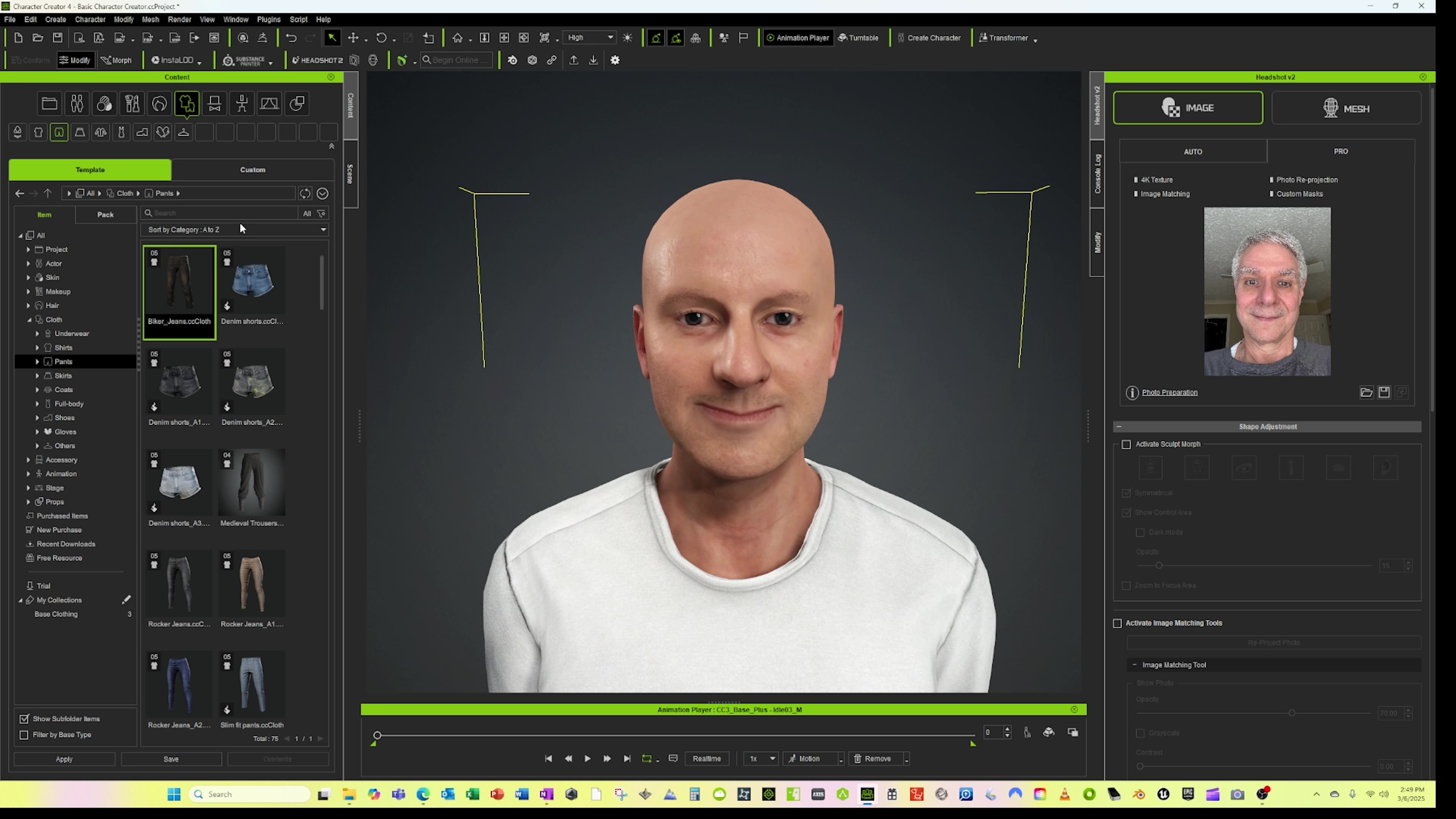Viewport: 1456px width, 819px height.
Task: Collapse the Cloth tree node
Action: [29, 319]
